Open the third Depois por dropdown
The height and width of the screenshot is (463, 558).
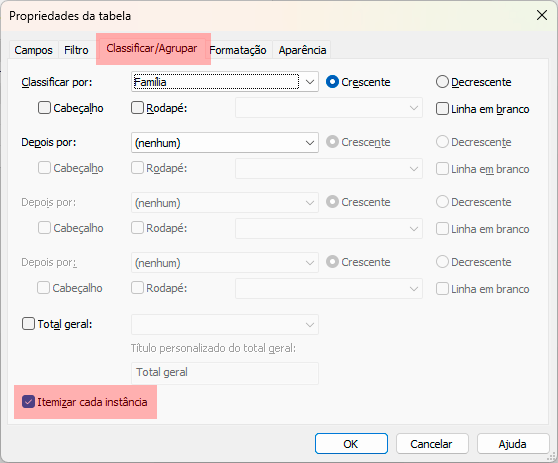click(x=225, y=263)
